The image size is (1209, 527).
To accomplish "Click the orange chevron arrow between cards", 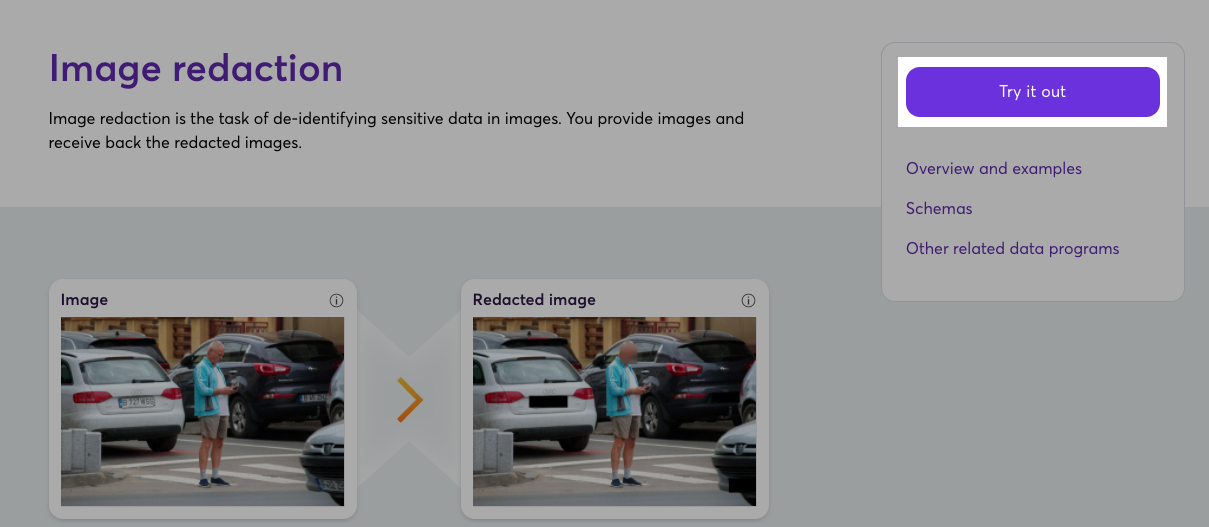I will coord(409,400).
